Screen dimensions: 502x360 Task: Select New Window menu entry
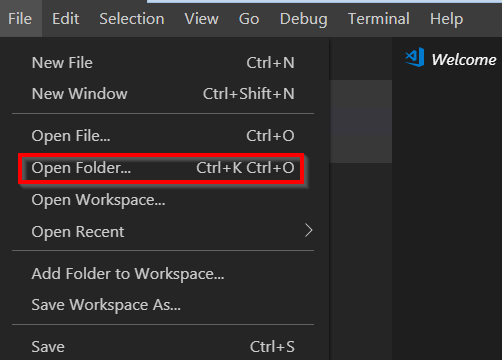163,94
